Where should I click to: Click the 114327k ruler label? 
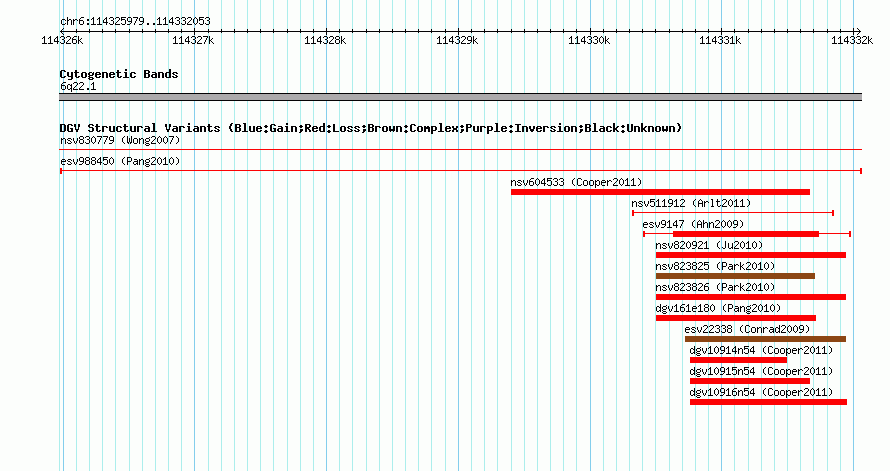point(193,40)
